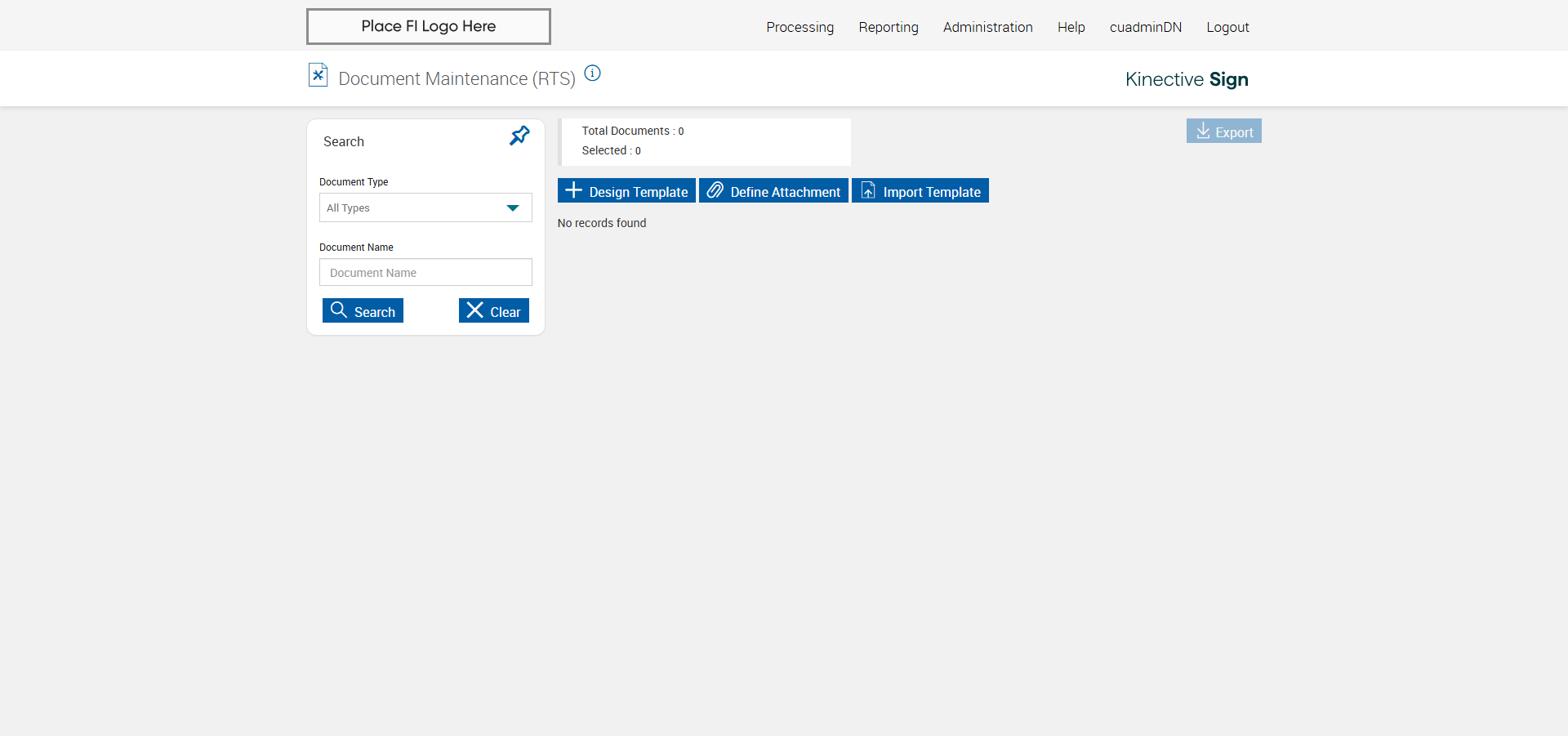1568x736 pixels.
Task: Click the Place FI Logo Here banner
Action: (429, 26)
